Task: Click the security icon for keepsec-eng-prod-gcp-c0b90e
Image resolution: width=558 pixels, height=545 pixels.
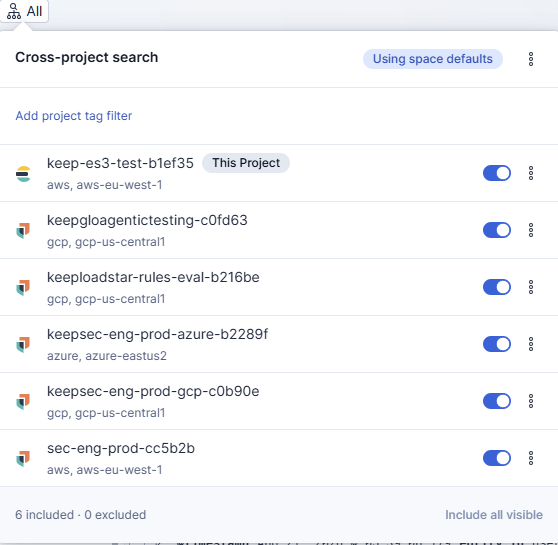Action: click(x=23, y=402)
